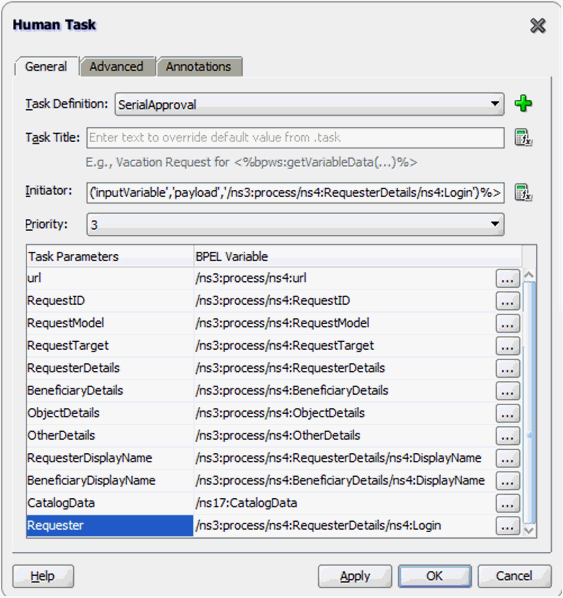Open expression builder icon beside Initiator
This screenshot has height=598, width=563.
pyautogui.click(x=523, y=192)
